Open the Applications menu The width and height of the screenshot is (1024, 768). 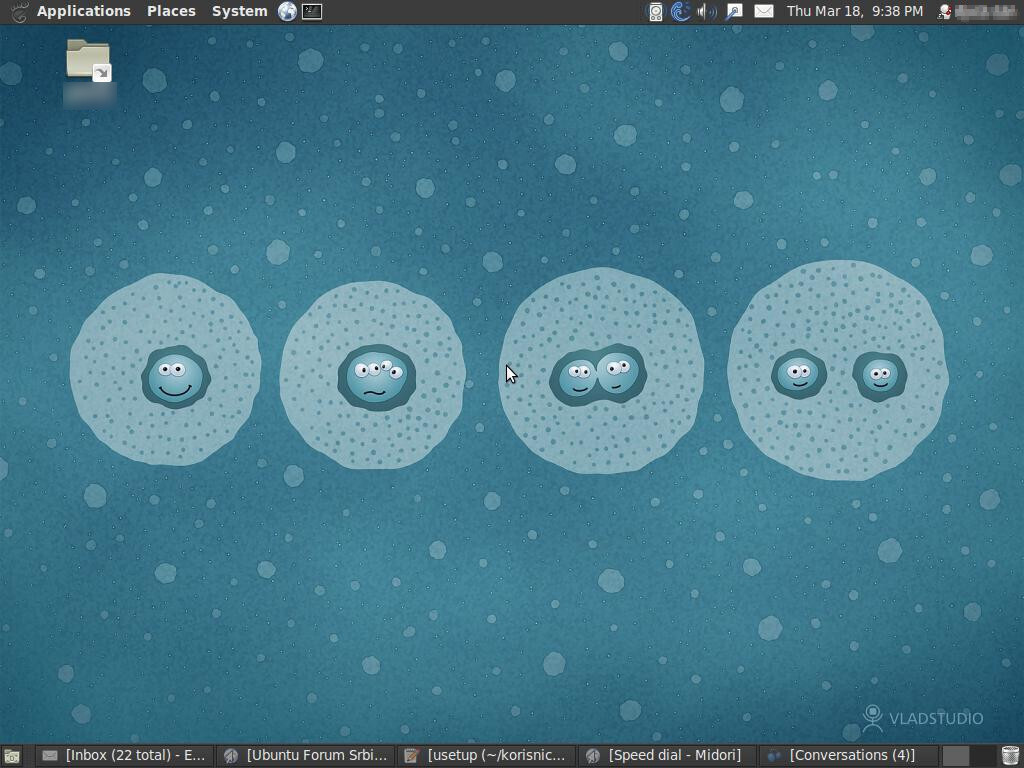(83, 11)
